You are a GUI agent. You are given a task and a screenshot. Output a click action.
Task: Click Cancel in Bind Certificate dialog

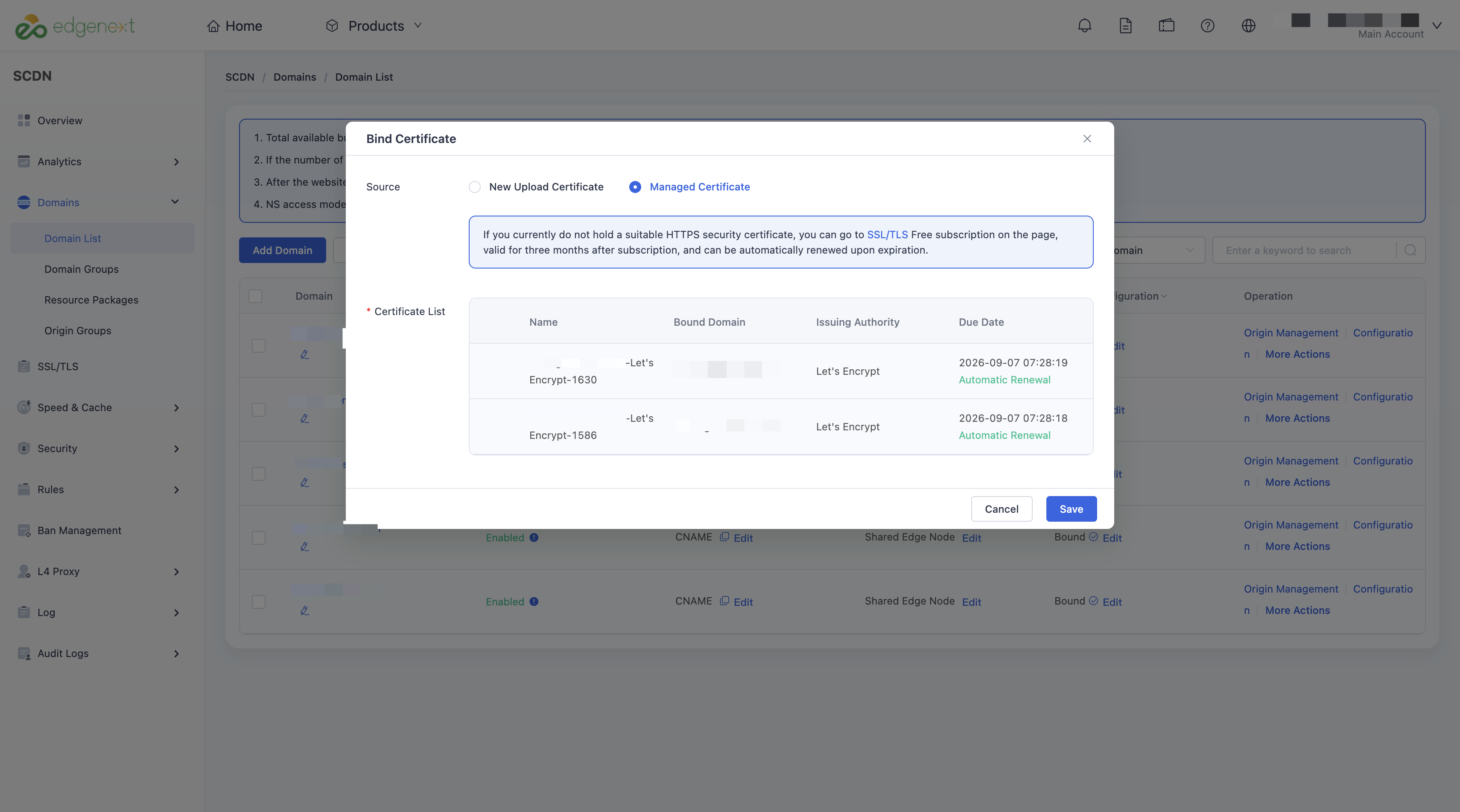1002,509
